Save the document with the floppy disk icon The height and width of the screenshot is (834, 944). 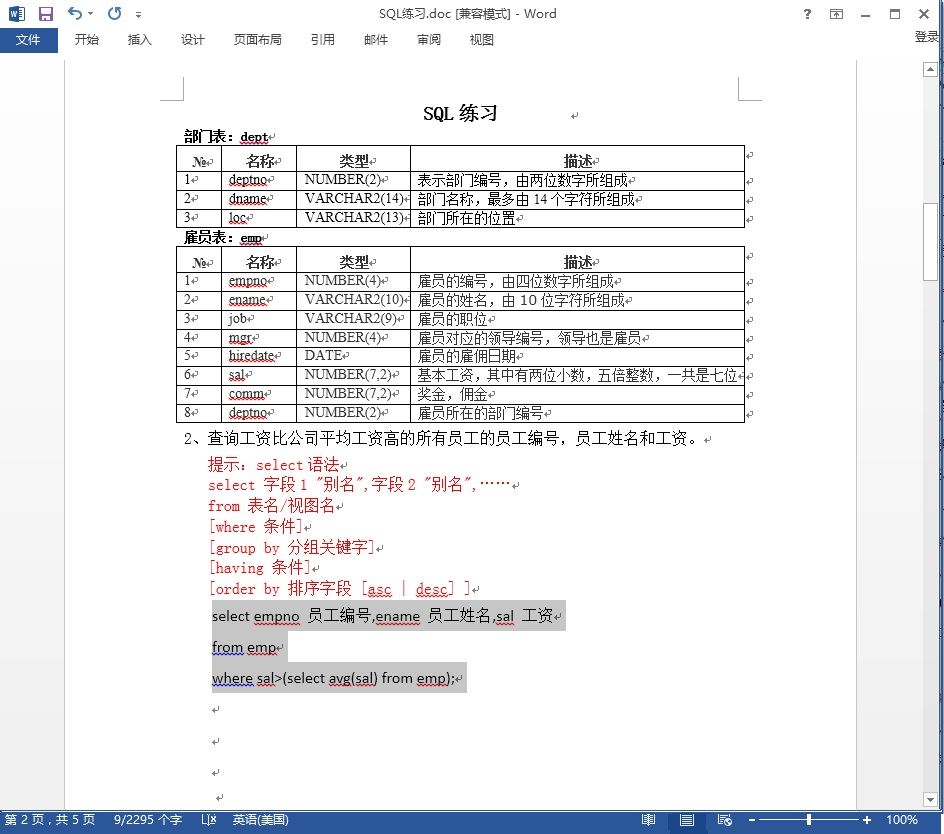tap(46, 13)
